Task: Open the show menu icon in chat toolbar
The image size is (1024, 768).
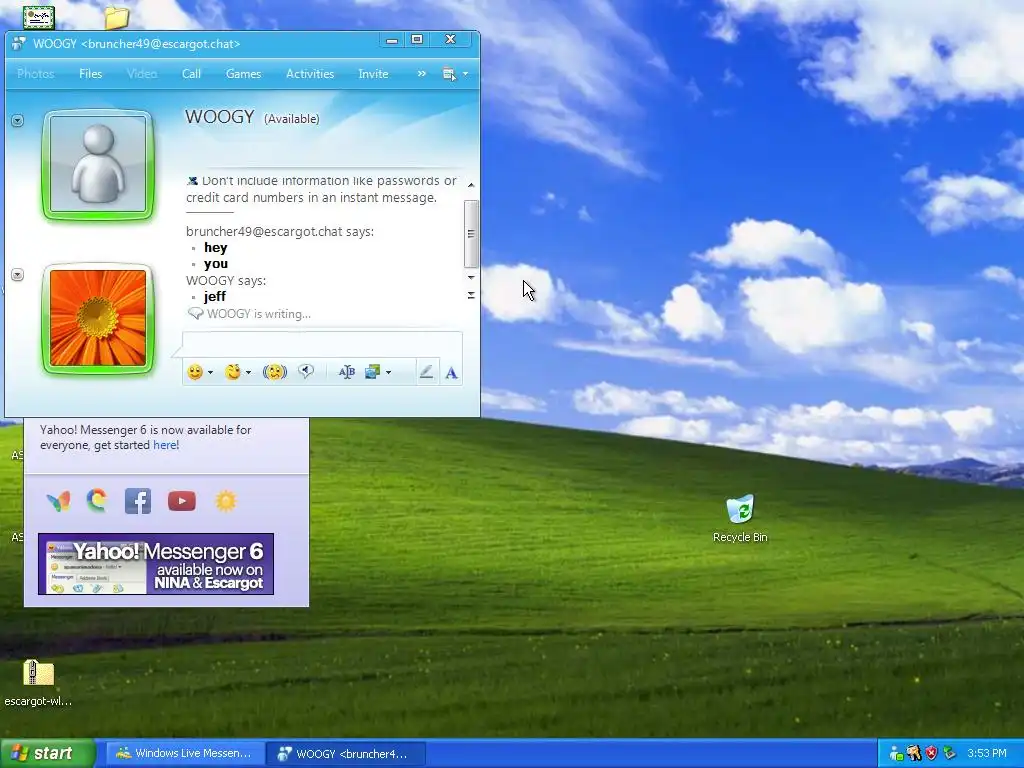Action: point(449,74)
